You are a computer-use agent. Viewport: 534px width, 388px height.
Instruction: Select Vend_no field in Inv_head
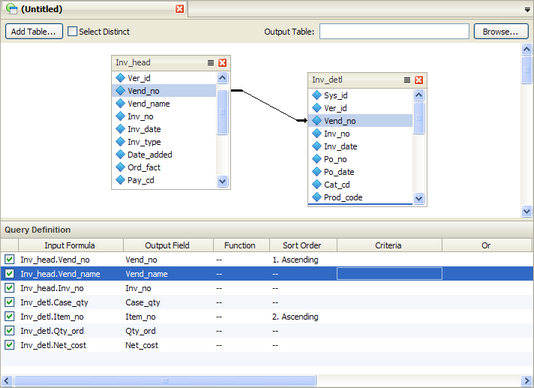click(164, 91)
